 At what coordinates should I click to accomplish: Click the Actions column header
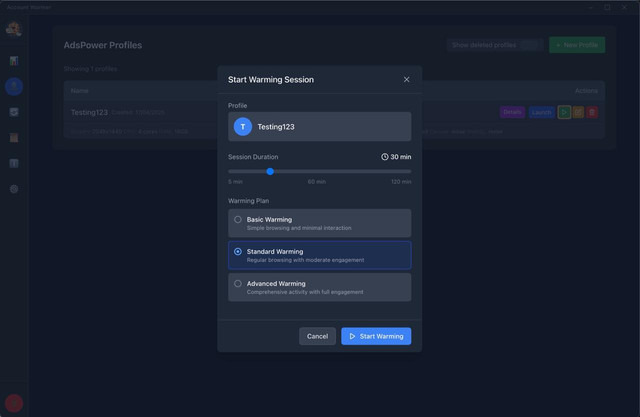pos(586,91)
